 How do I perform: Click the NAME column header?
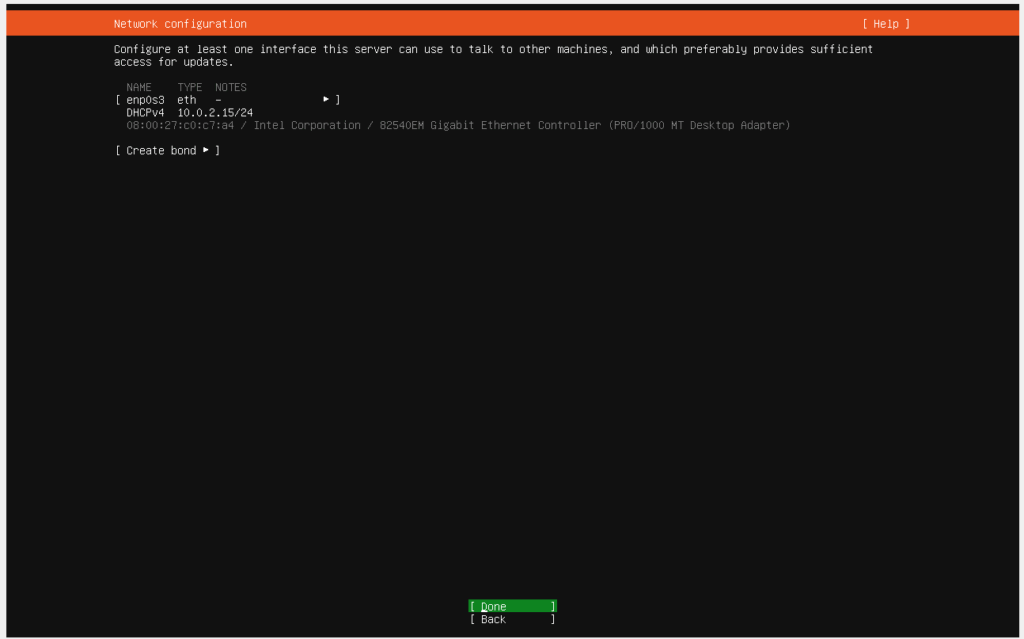[x=139, y=88]
